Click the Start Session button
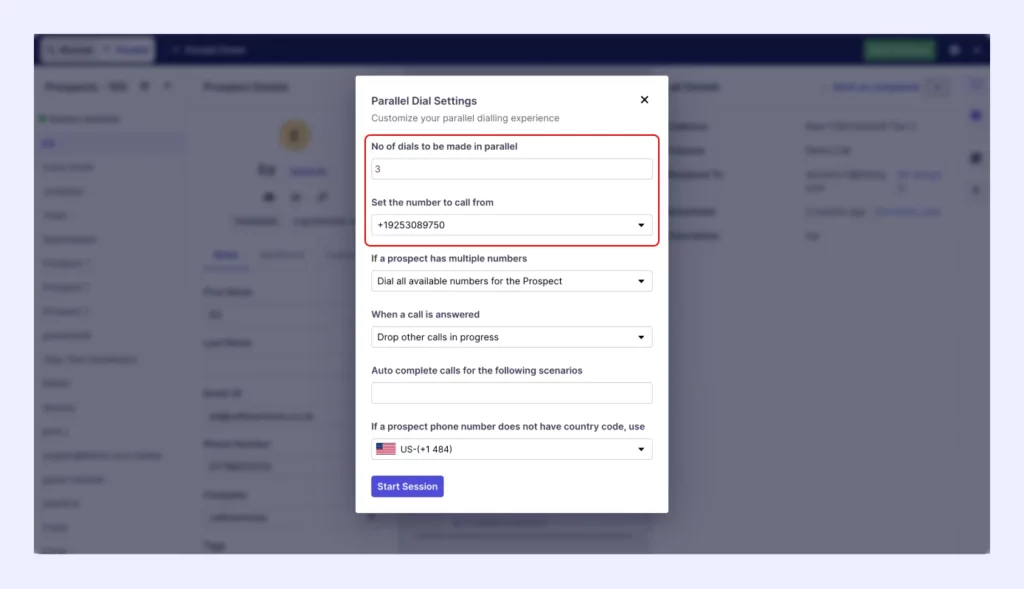The image size is (1024, 589). pyautogui.click(x=408, y=486)
